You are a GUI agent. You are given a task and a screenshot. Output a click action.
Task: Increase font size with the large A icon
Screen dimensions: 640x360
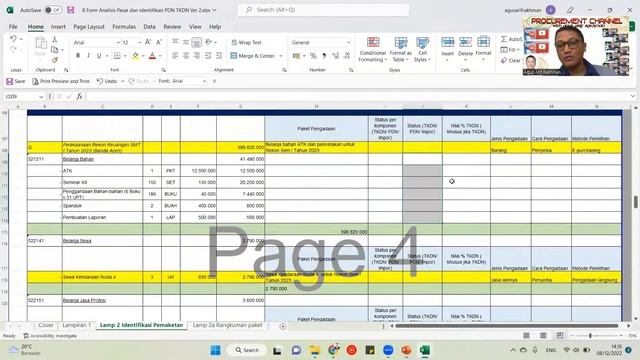click(x=148, y=42)
